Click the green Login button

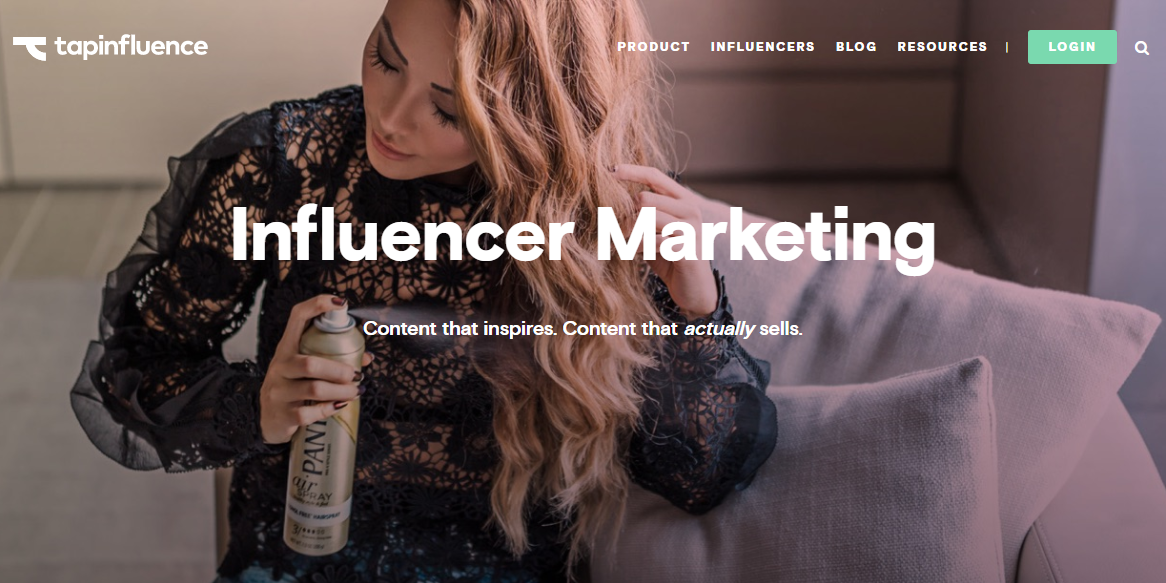[x=1072, y=47]
